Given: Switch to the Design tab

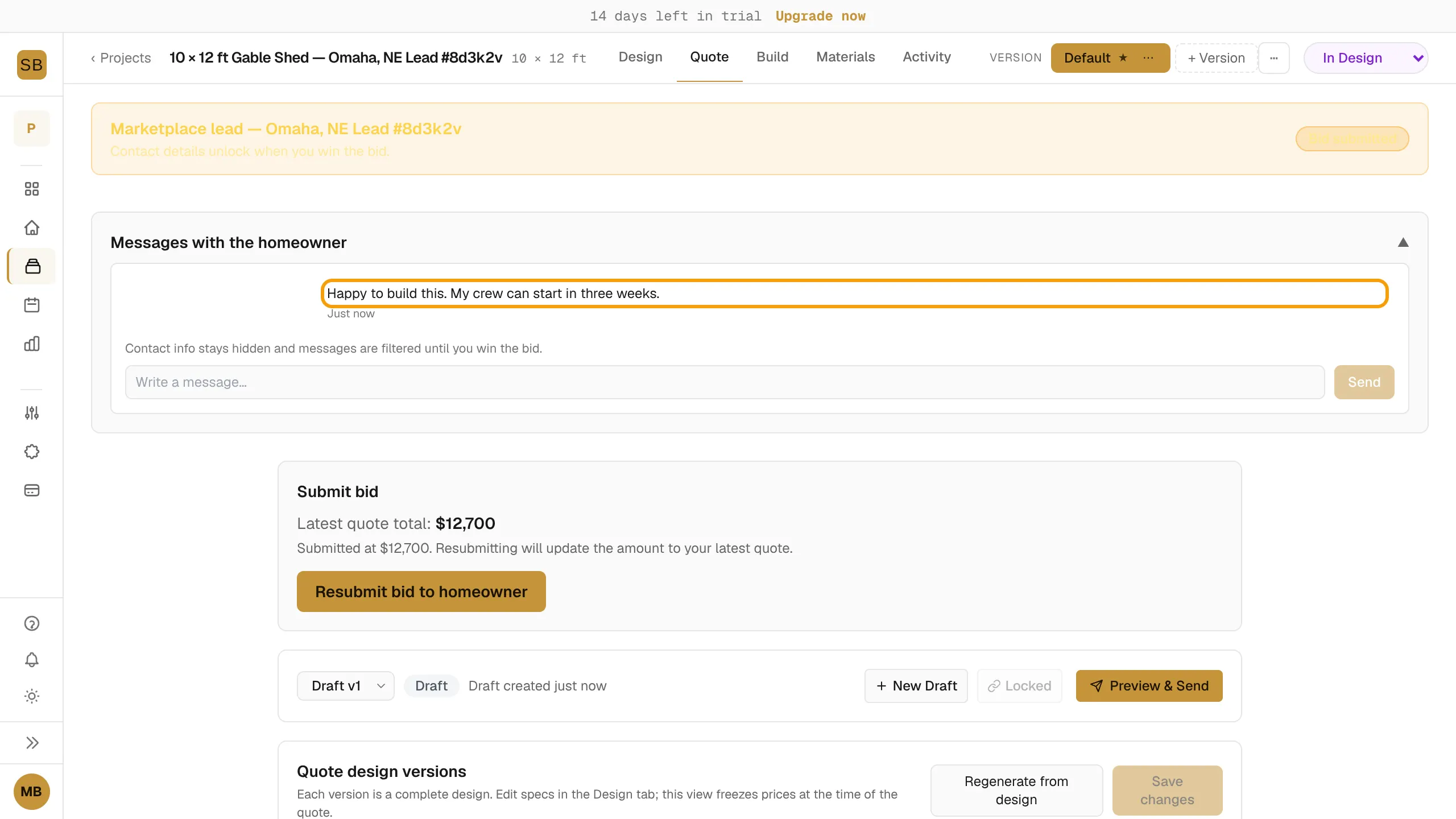Looking at the screenshot, I should pos(640,57).
